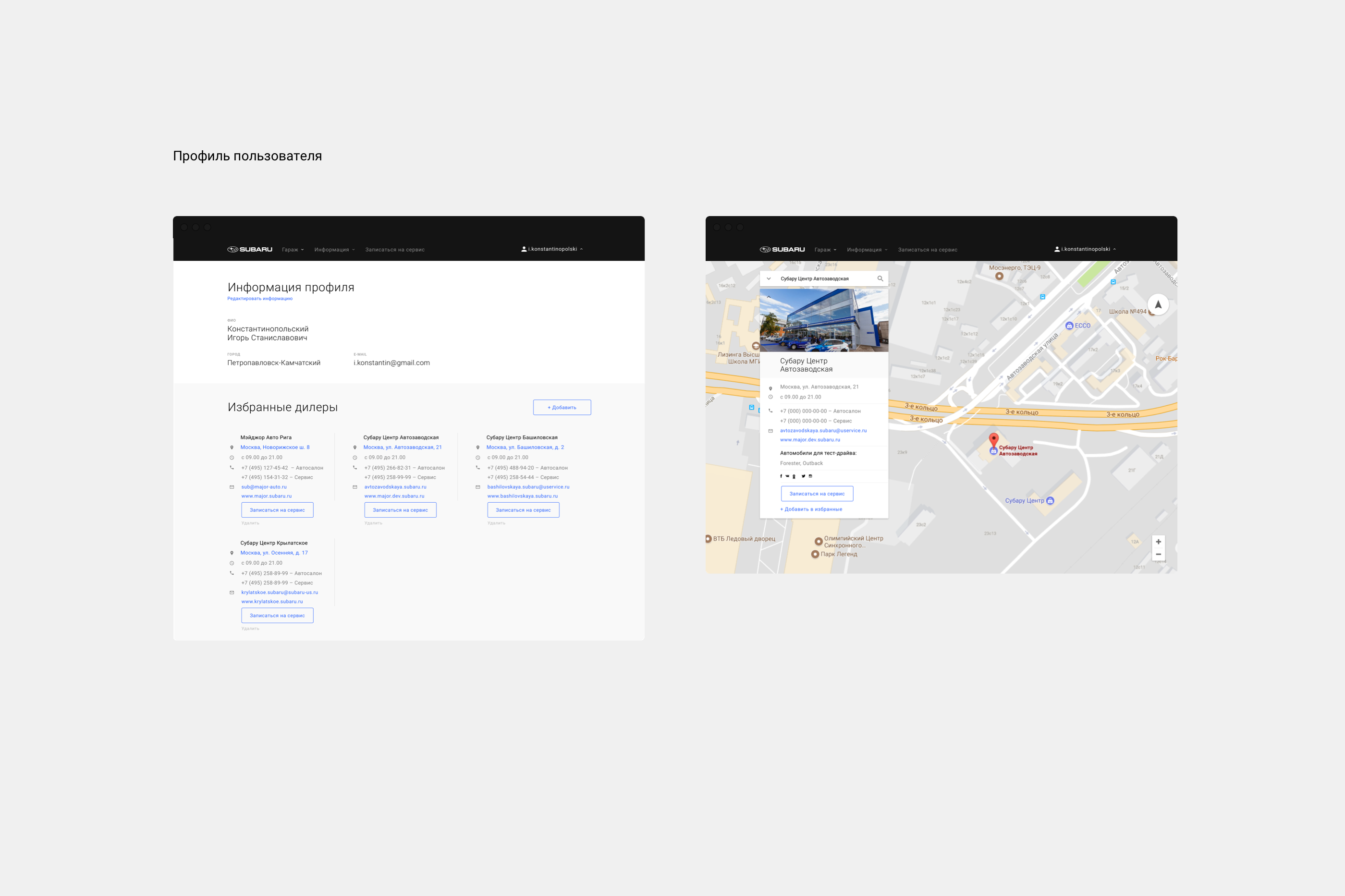Click Записаться на сервис under Субару Центр Башиловская
1345x896 pixels.
523,510
